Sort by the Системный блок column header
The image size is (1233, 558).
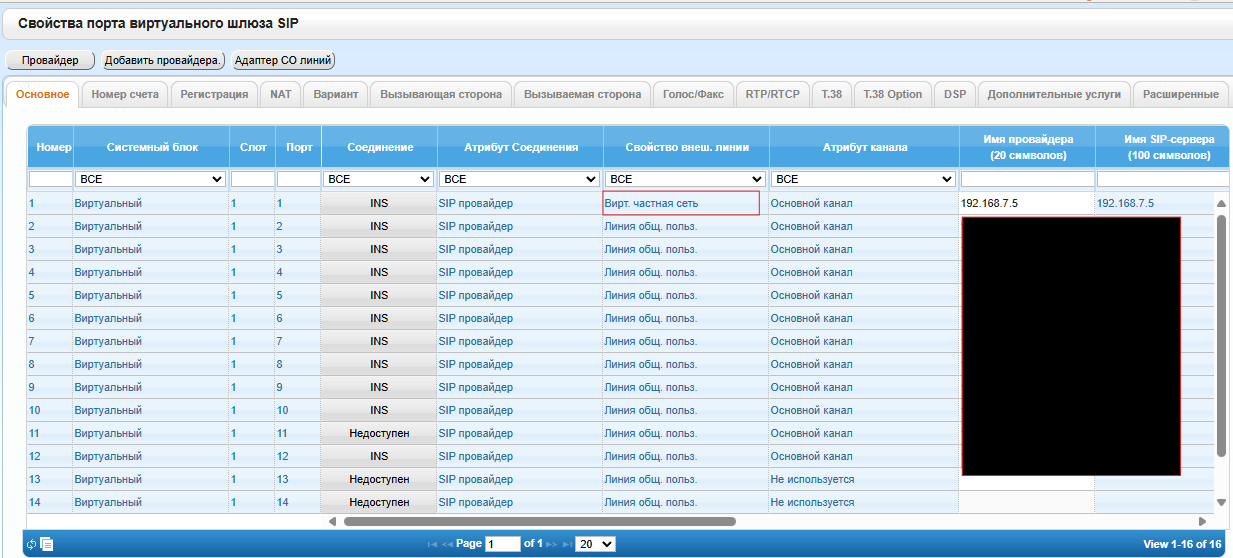(x=151, y=147)
